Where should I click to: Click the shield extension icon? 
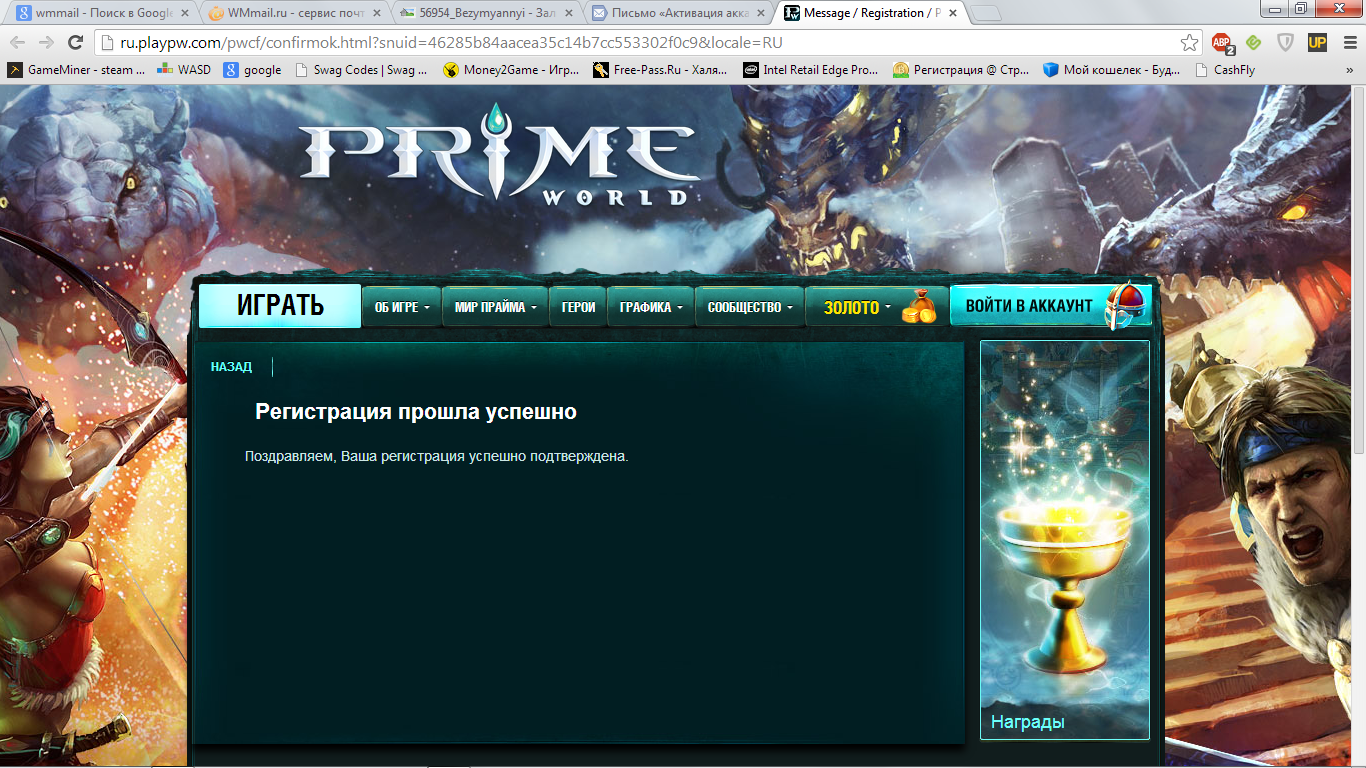pos(1286,42)
